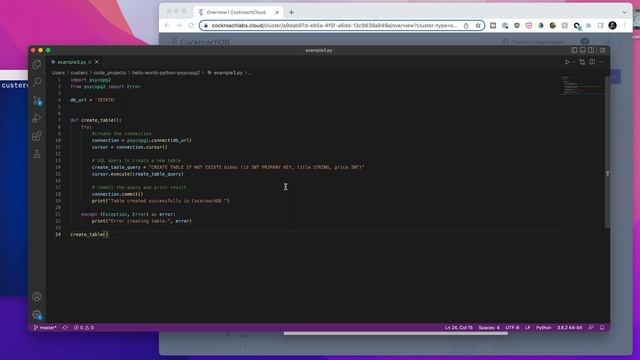Synchronize changes via the status bar sync icon
Viewport: 640px width, 360px height.
(x=65, y=328)
